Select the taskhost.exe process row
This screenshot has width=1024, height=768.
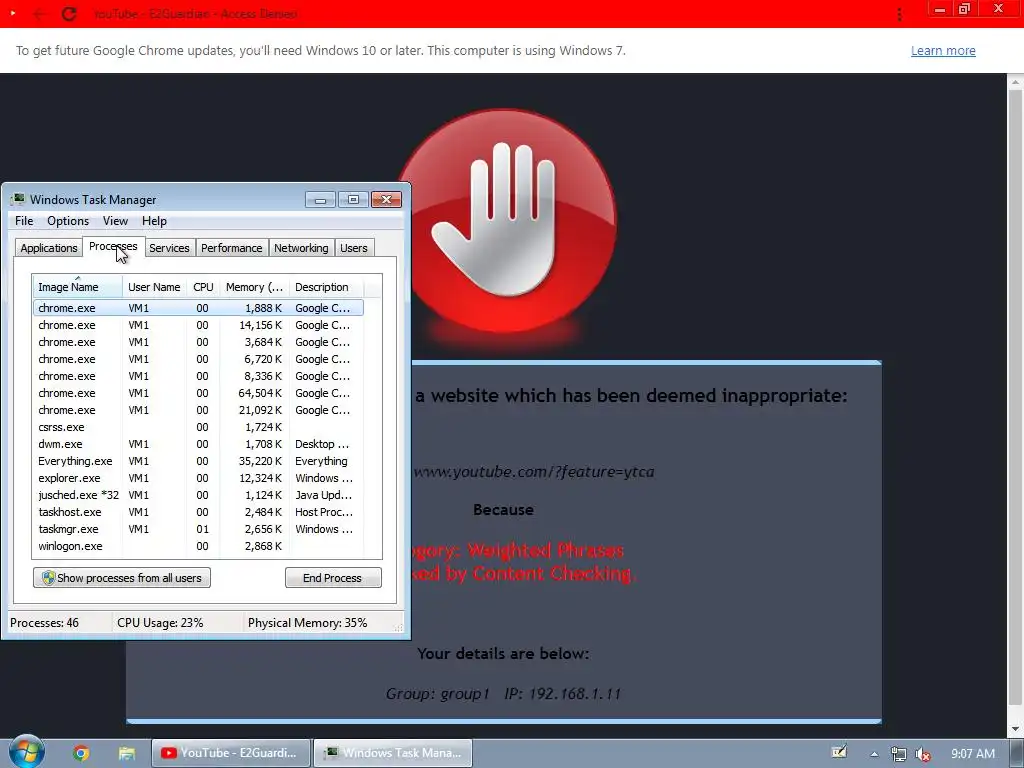(198, 512)
